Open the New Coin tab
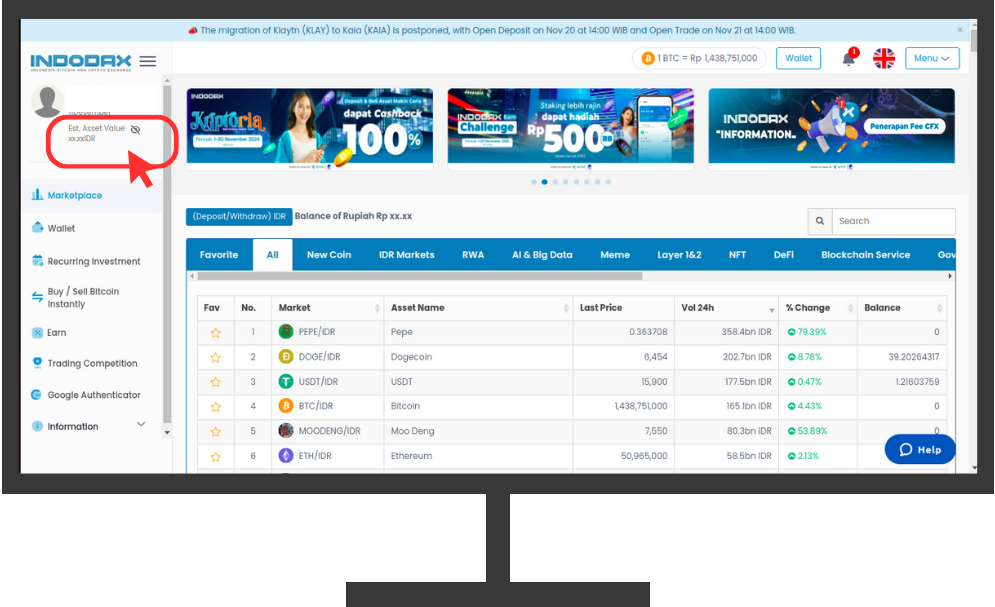This screenshot has width=995, height=607. click(x=329, y=255)
